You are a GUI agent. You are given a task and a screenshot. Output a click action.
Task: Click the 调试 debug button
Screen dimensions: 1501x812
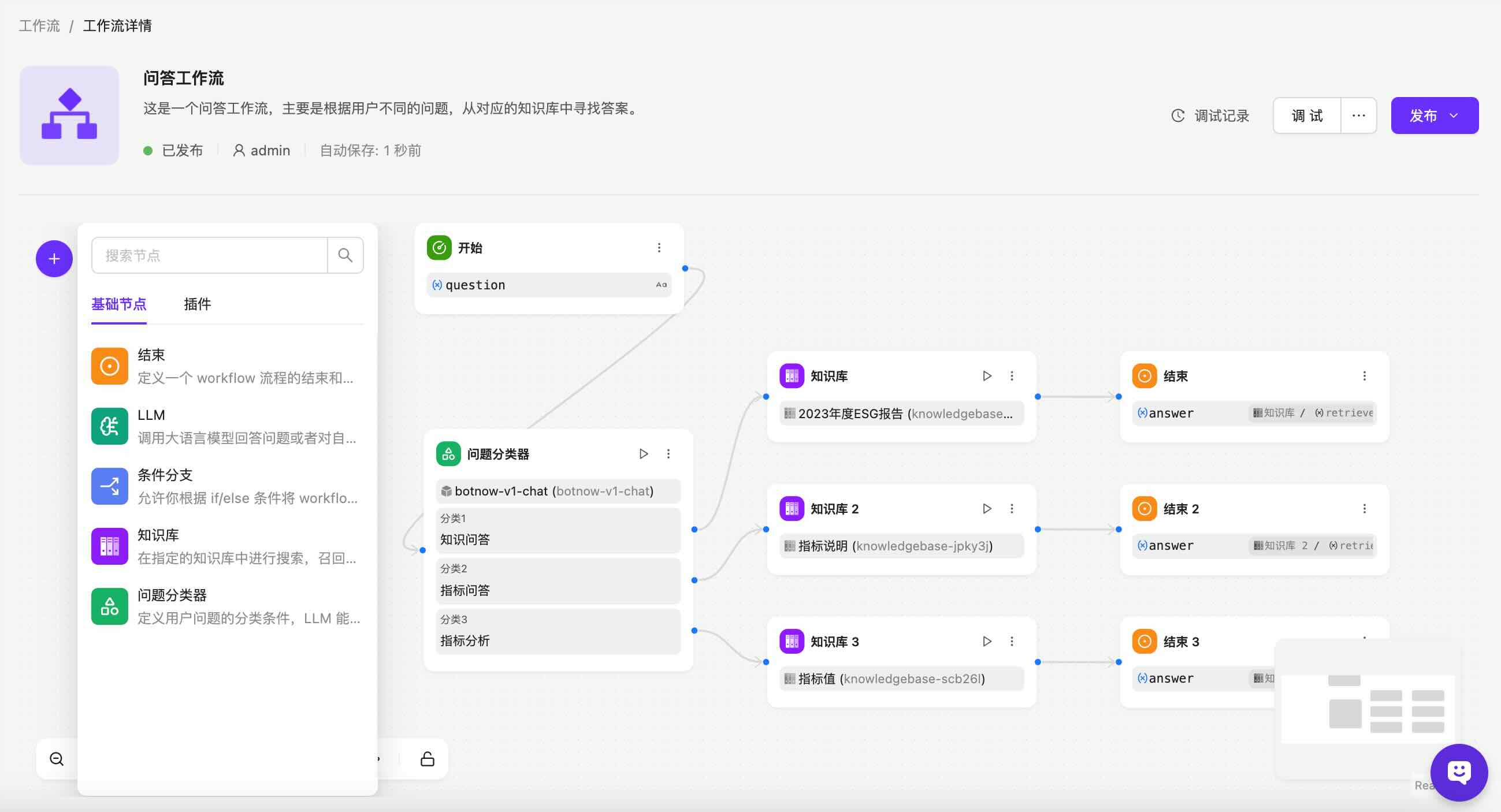1307,116
